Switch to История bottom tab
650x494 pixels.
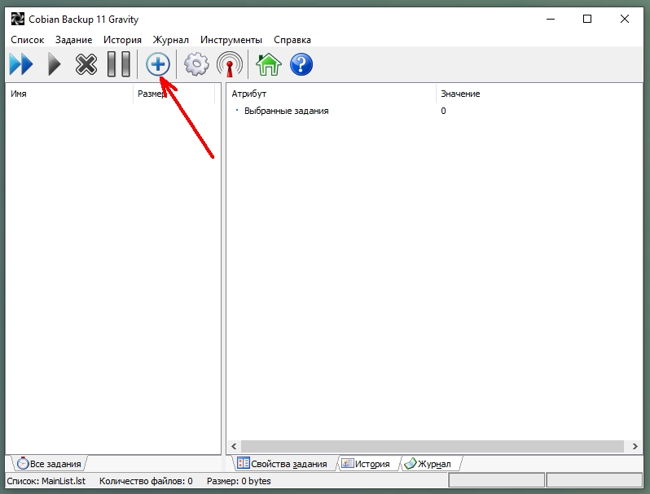tap(366, 464)
